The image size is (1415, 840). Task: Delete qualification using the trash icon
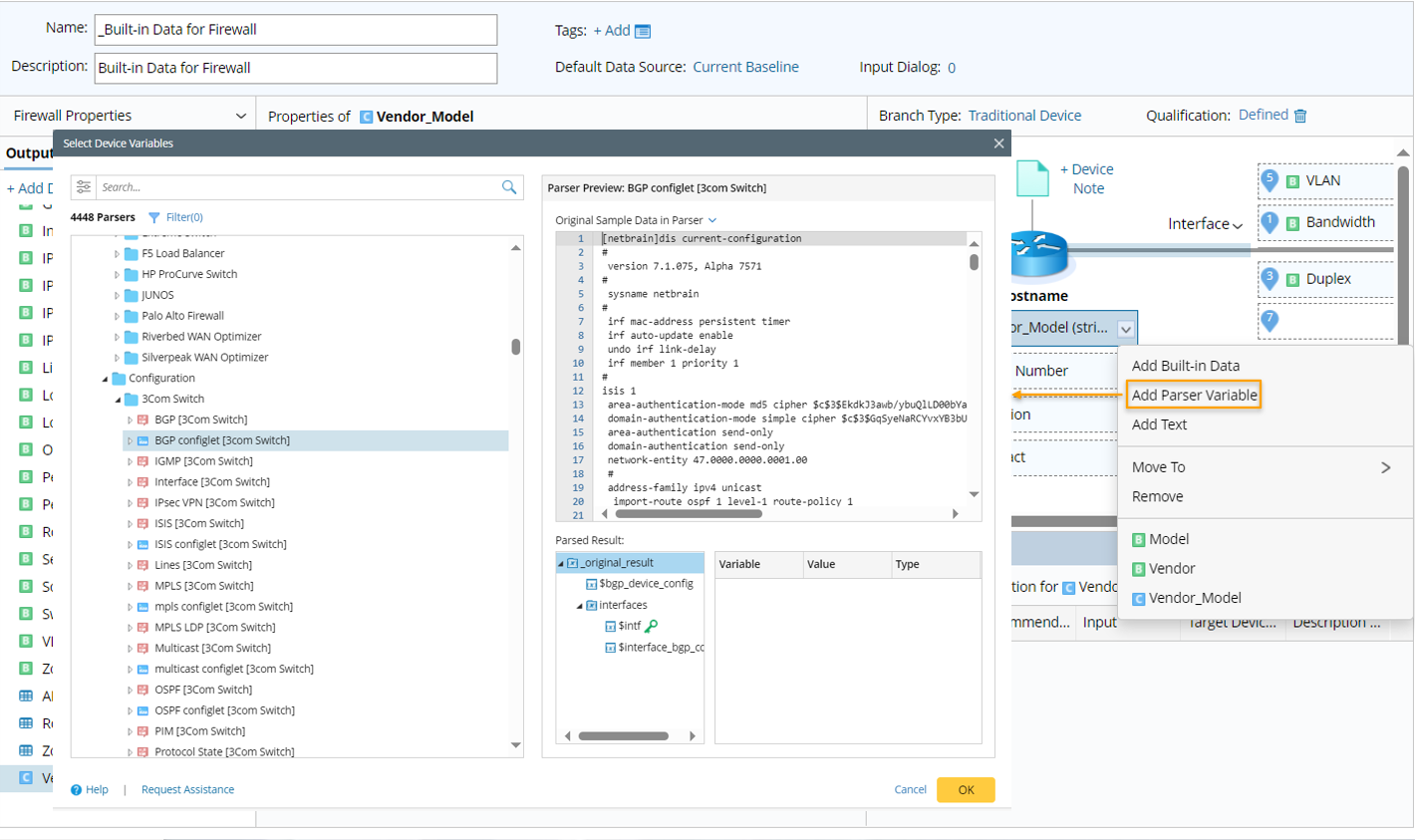pyautogui.click(x=1300, y=116)
